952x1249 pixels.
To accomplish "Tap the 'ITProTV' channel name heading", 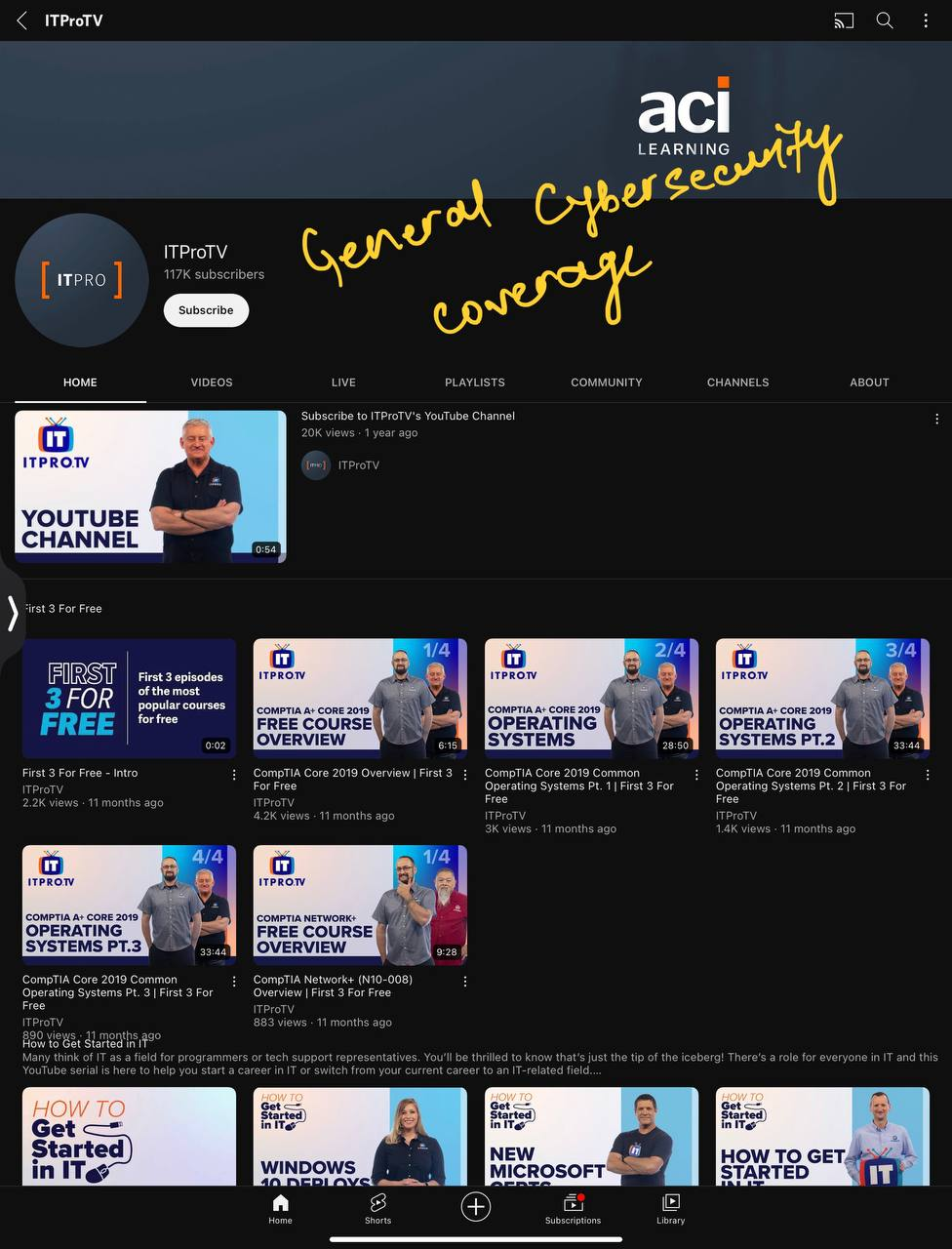I will [x=195, y=252].
